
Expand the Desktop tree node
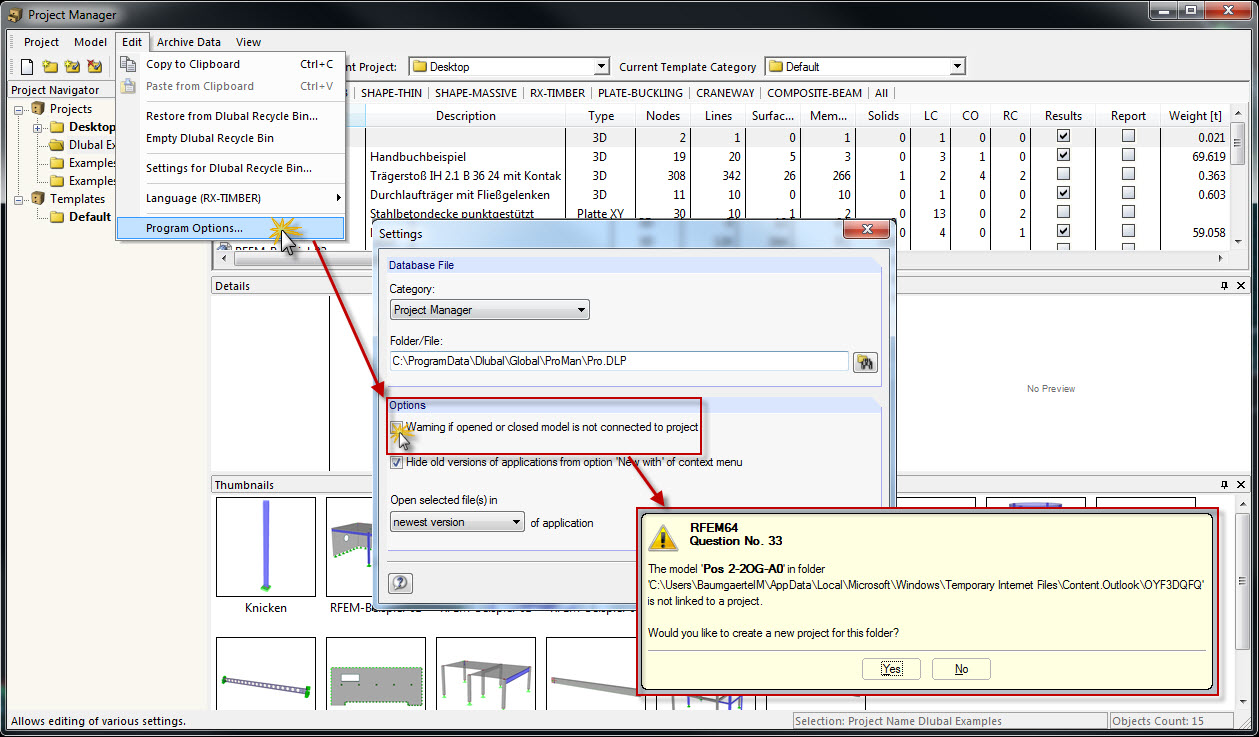(37, 128)
